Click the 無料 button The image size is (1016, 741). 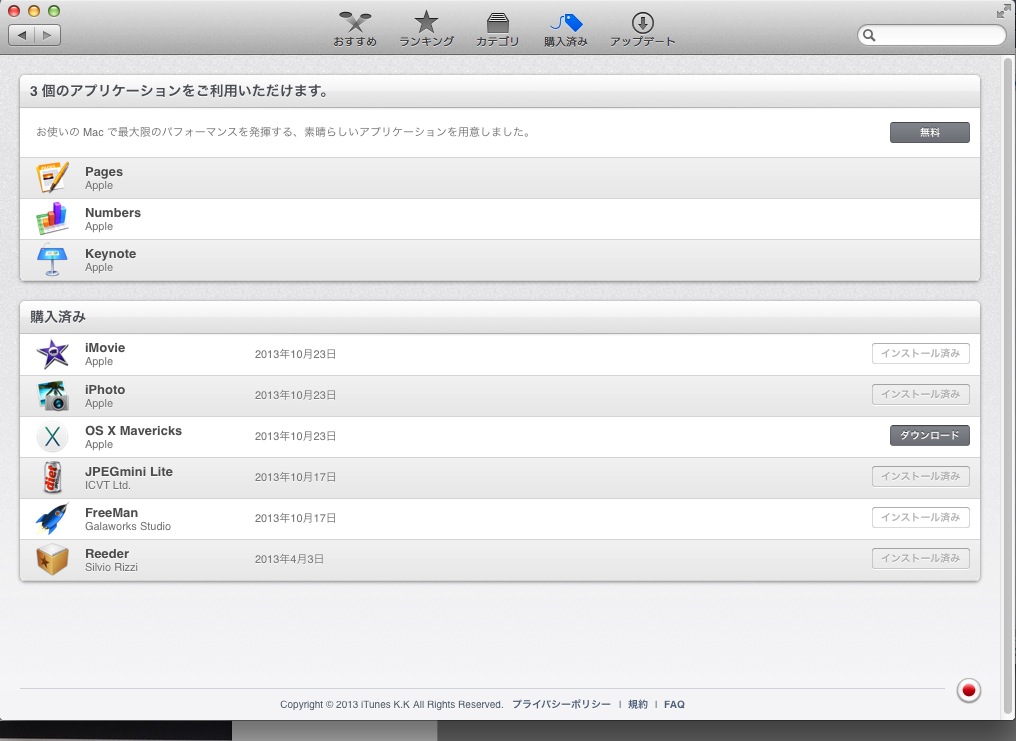coord(930,132)
